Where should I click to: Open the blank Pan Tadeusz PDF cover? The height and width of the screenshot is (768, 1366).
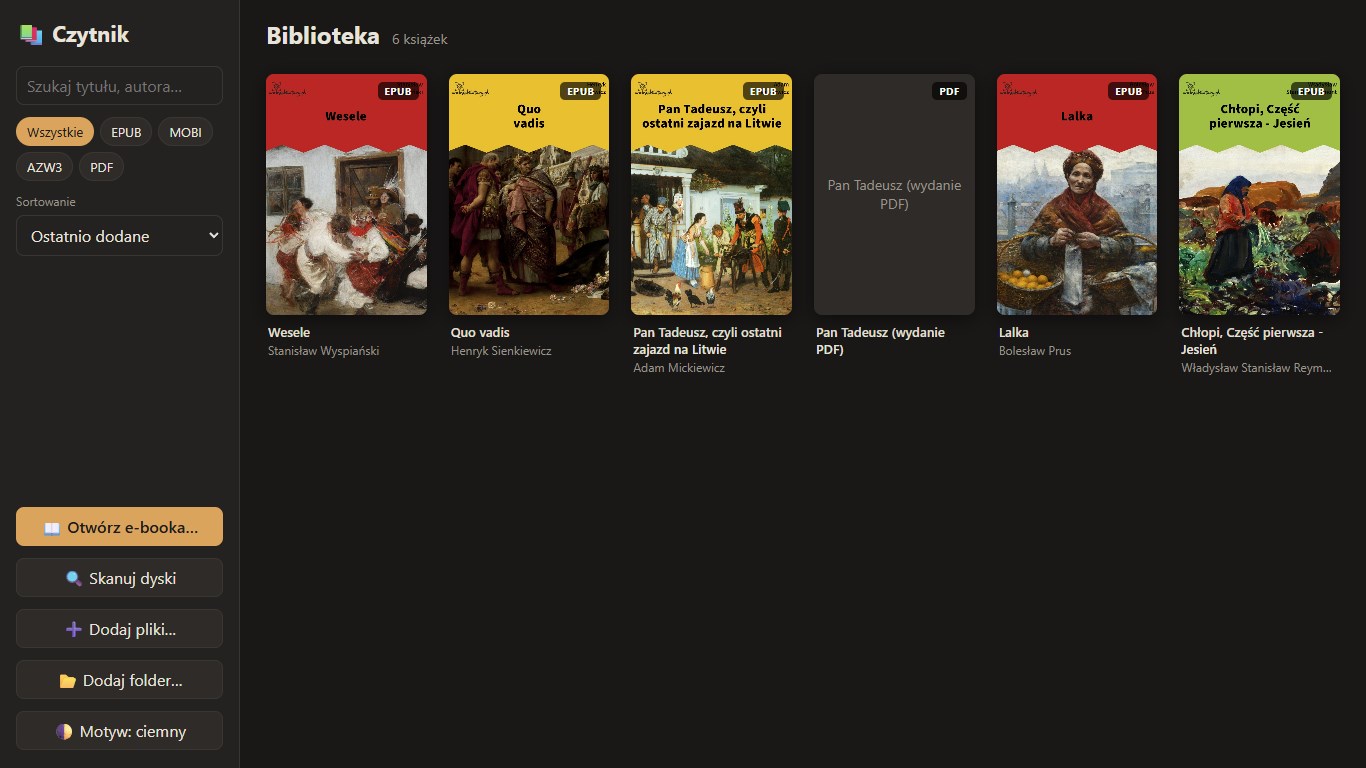894,195
